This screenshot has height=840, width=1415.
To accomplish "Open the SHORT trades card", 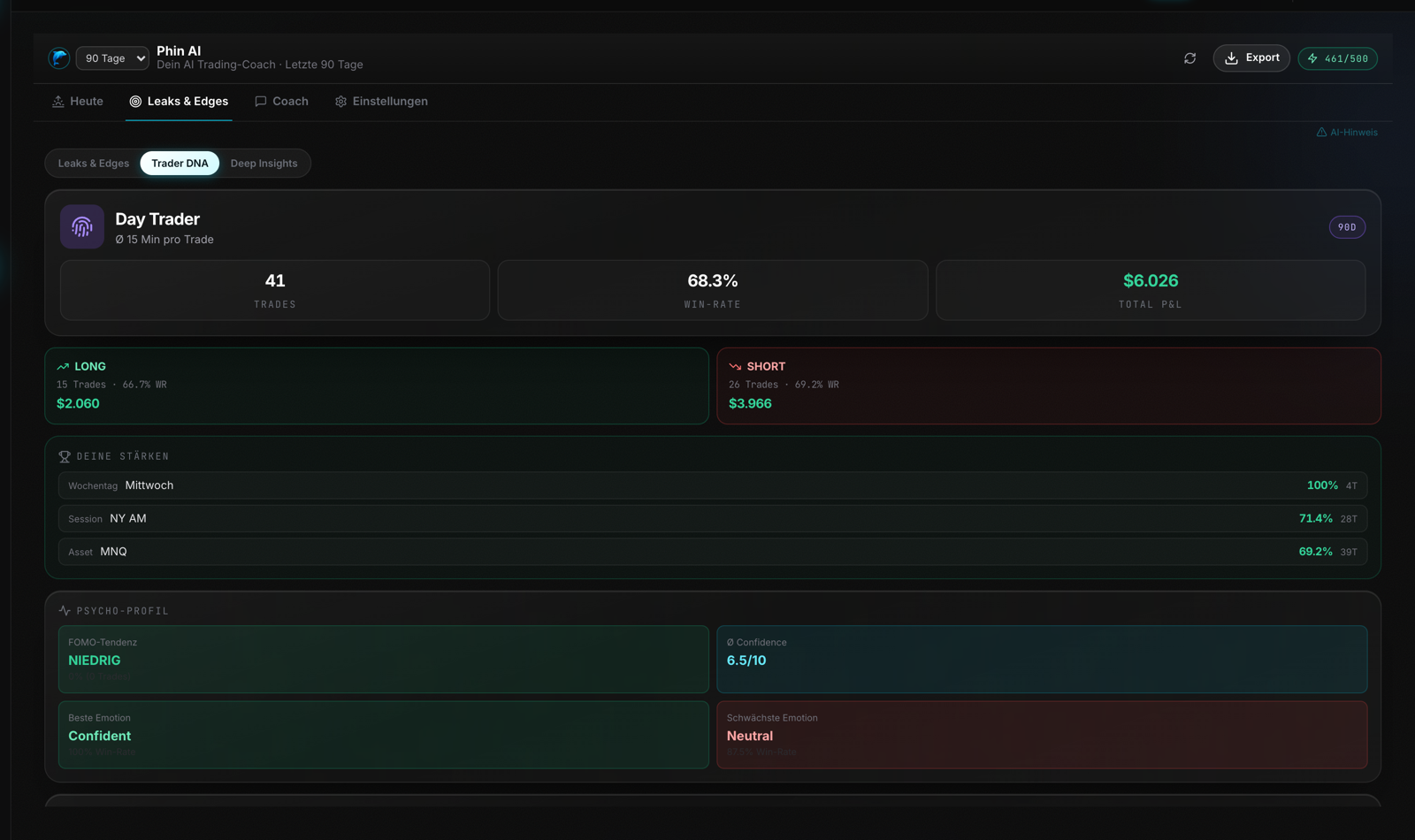I will pos(1049,386).
